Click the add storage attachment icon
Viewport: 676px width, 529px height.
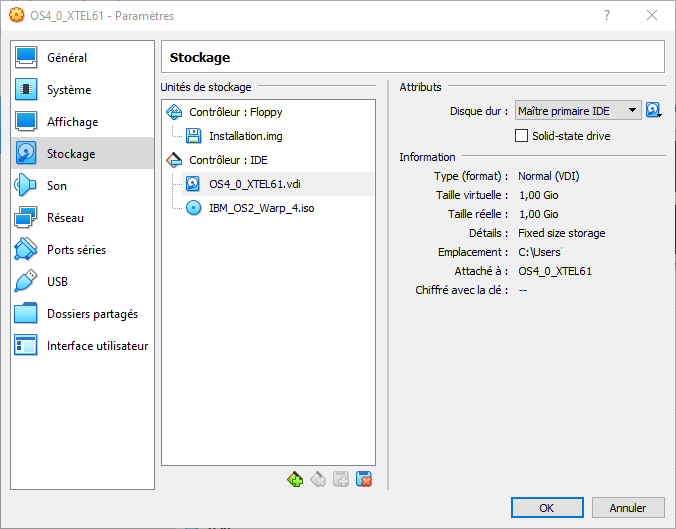pyautogui.click(x=341, y=480)
